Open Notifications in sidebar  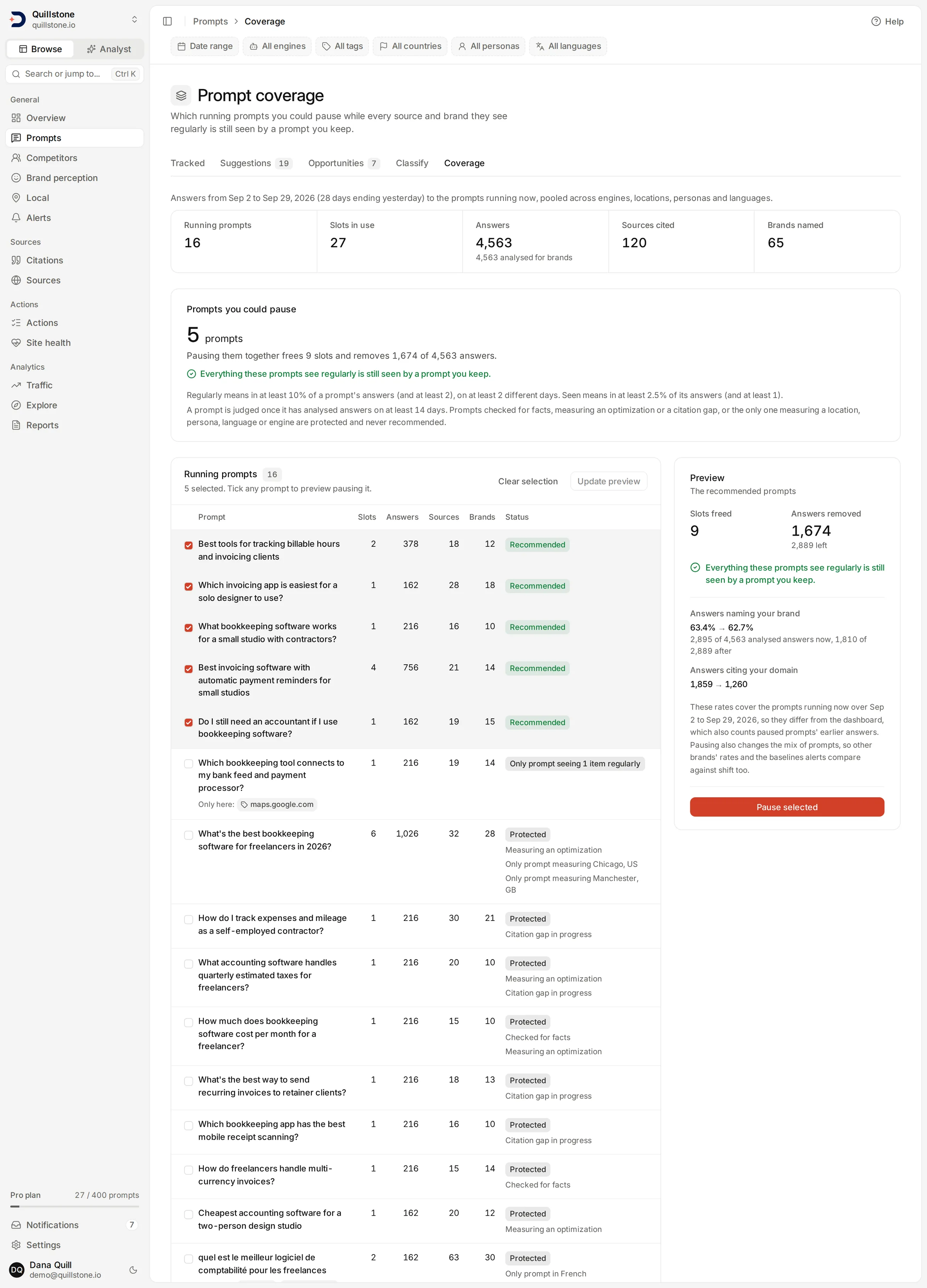pyautogui.click(x=75, y=1225)
